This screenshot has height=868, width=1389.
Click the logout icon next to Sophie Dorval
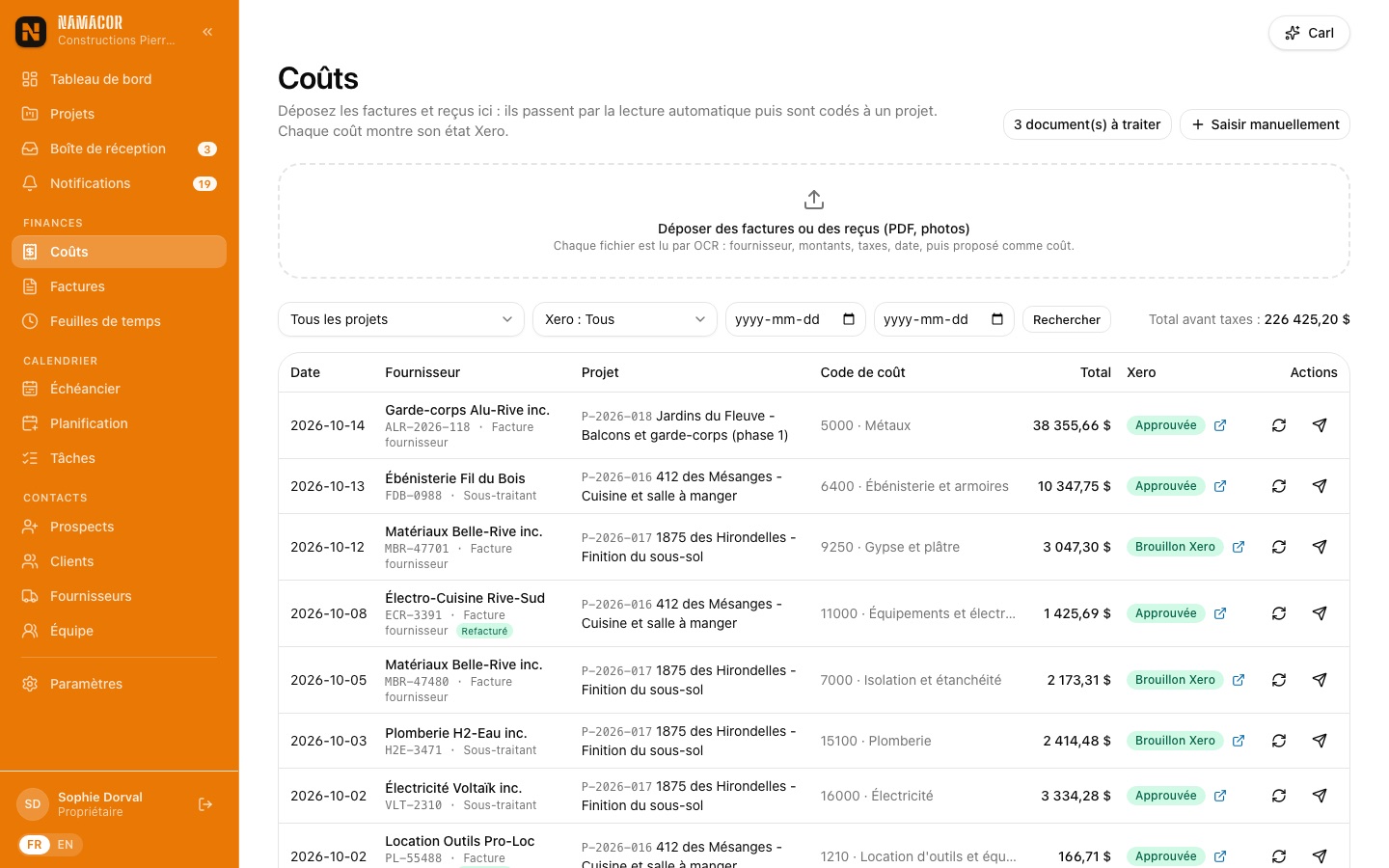coord(205,804)
